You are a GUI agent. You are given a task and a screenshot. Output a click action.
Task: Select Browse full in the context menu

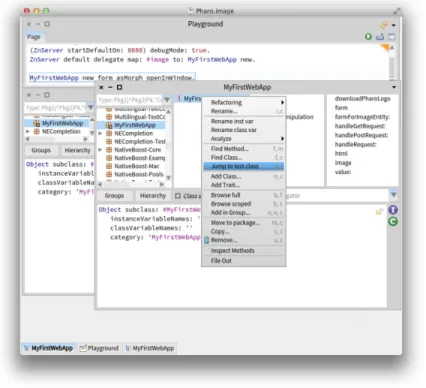[x=244, y=195]
